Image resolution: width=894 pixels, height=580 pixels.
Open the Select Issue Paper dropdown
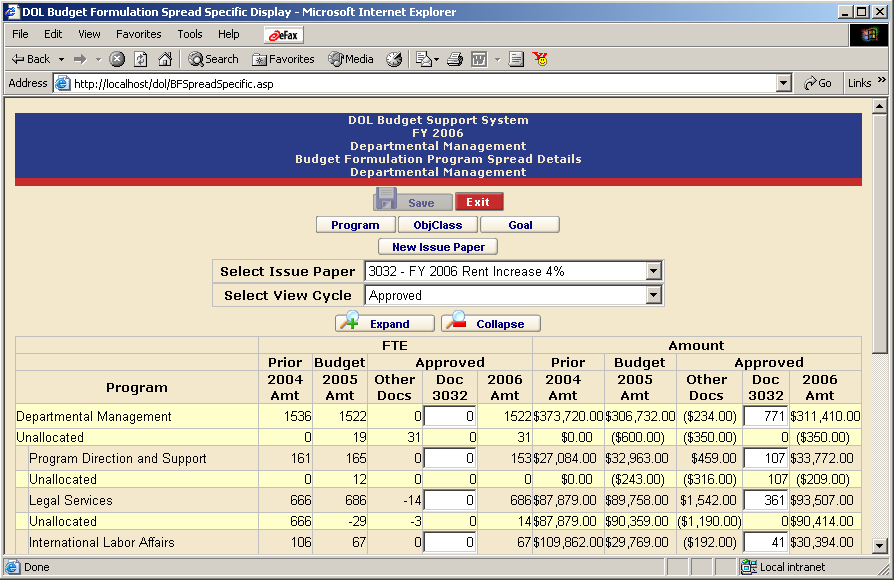(653, 271)
